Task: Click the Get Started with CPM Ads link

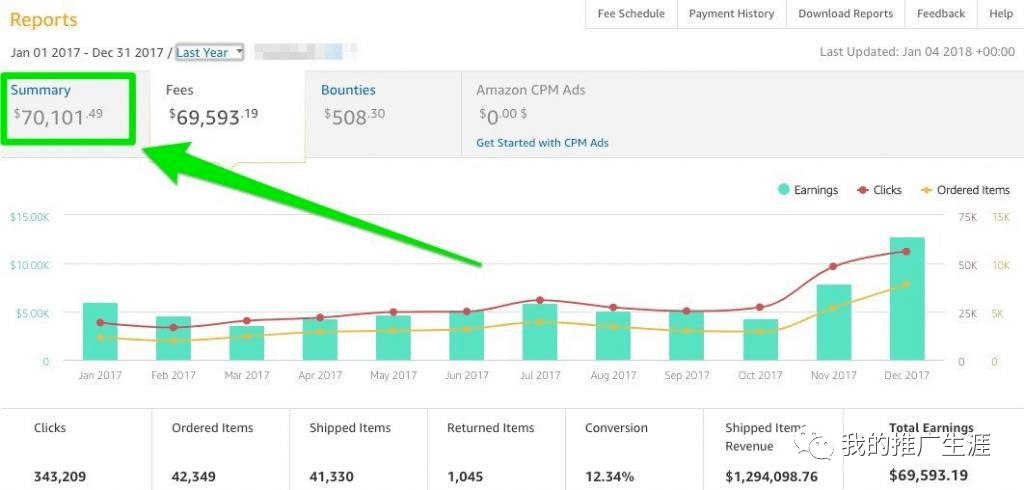Action: point(542,143)
